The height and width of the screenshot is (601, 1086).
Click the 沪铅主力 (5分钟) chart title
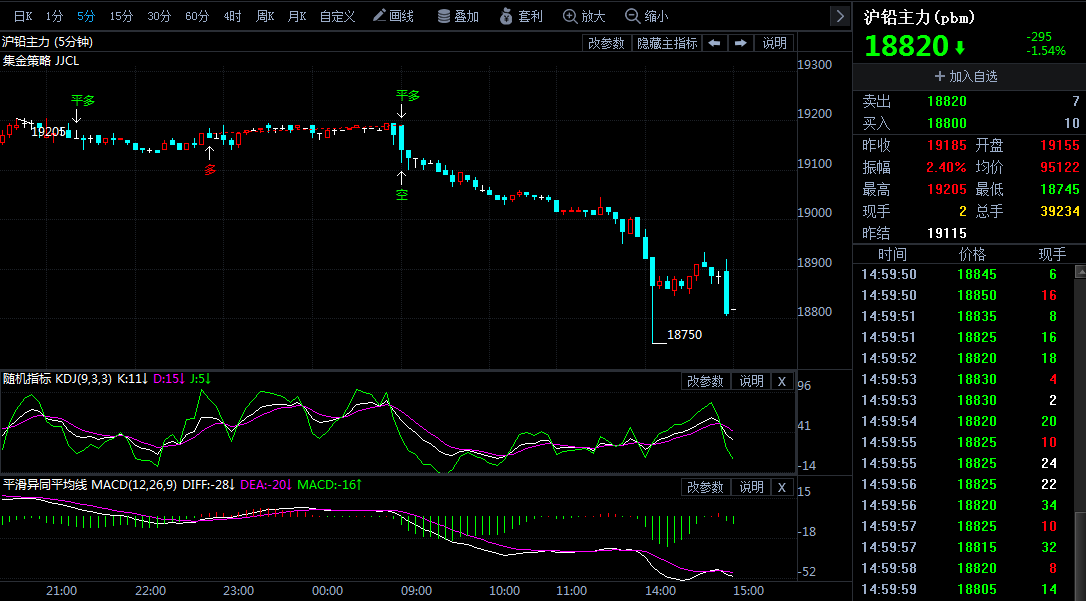tap(47, 42)
